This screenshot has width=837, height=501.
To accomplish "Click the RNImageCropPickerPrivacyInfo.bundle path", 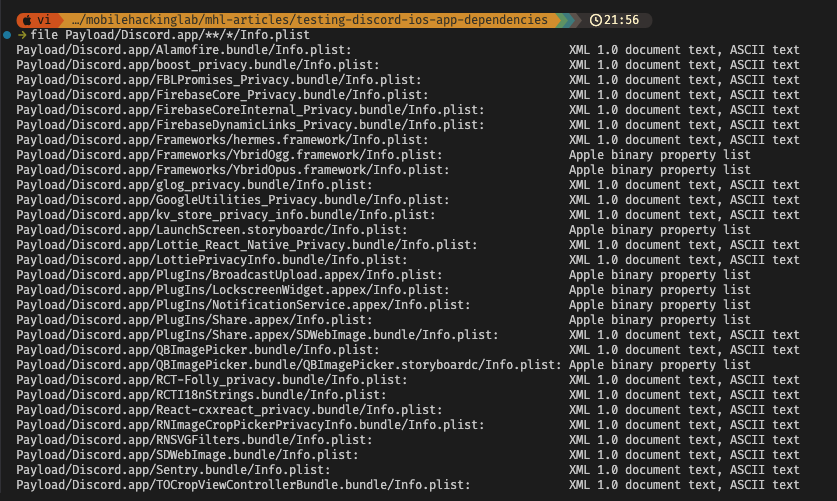I will [250, 425].
